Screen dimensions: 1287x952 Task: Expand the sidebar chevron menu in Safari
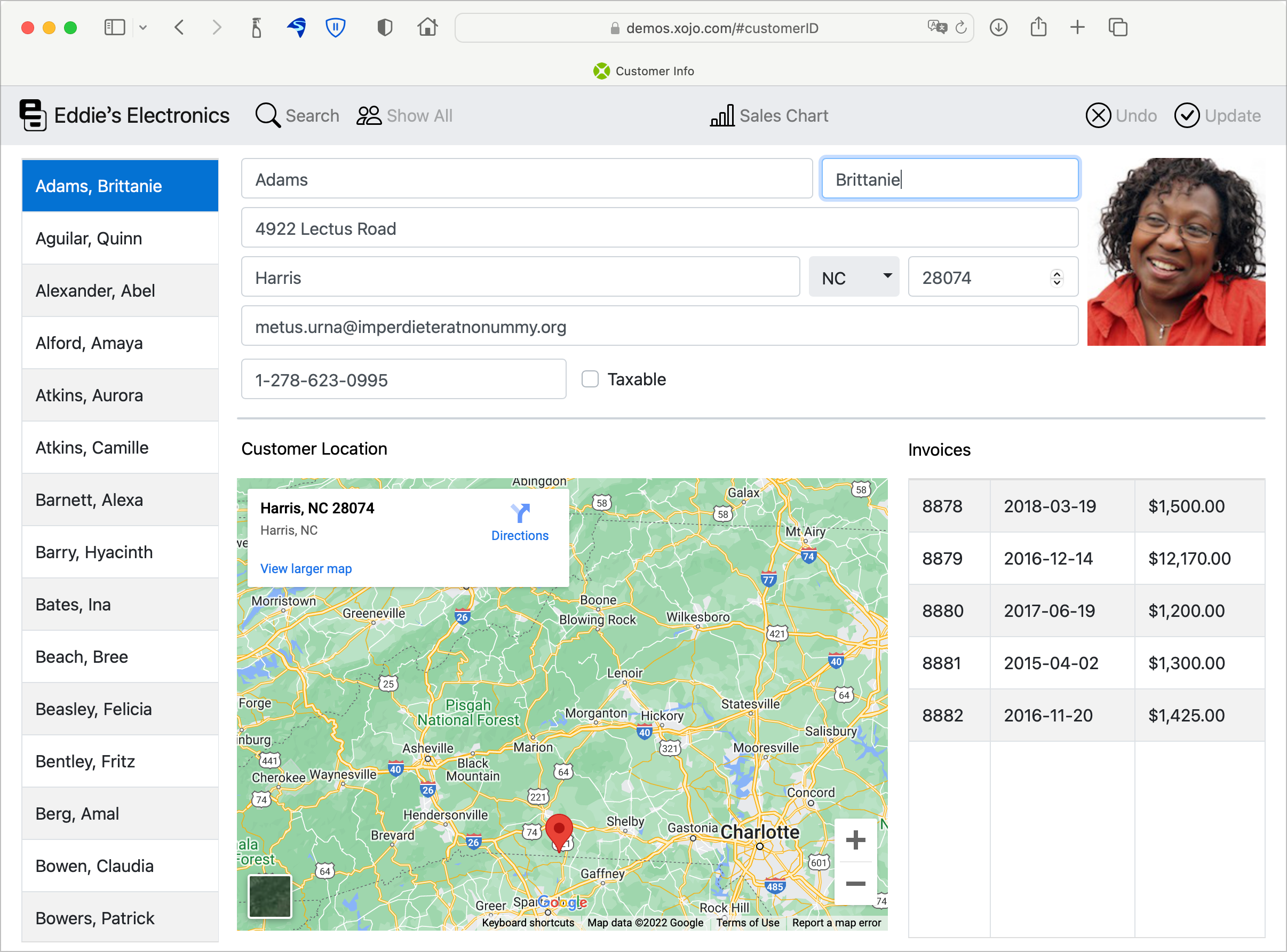coord(144,28)
